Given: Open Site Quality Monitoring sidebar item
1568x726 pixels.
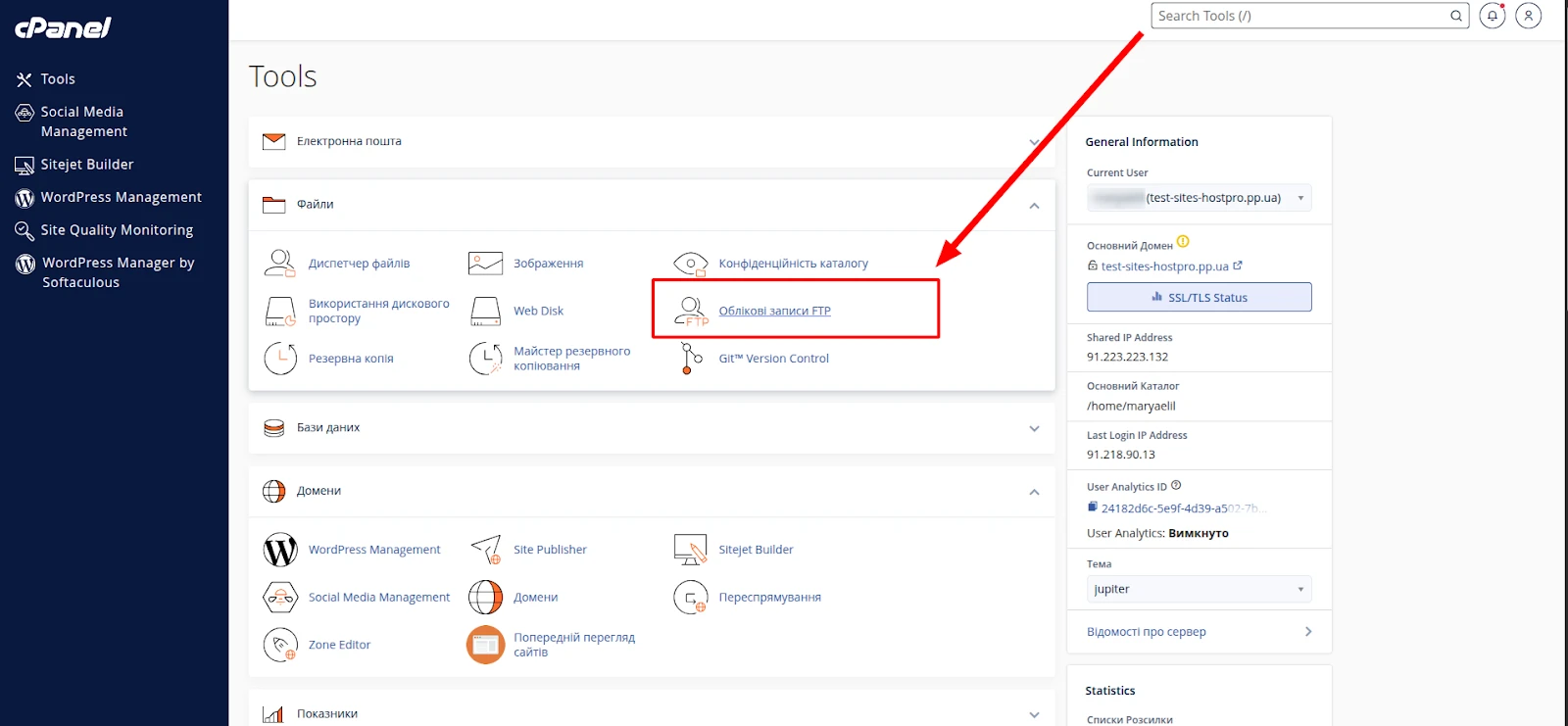Looking at the screenshot, I should point(115,230).
